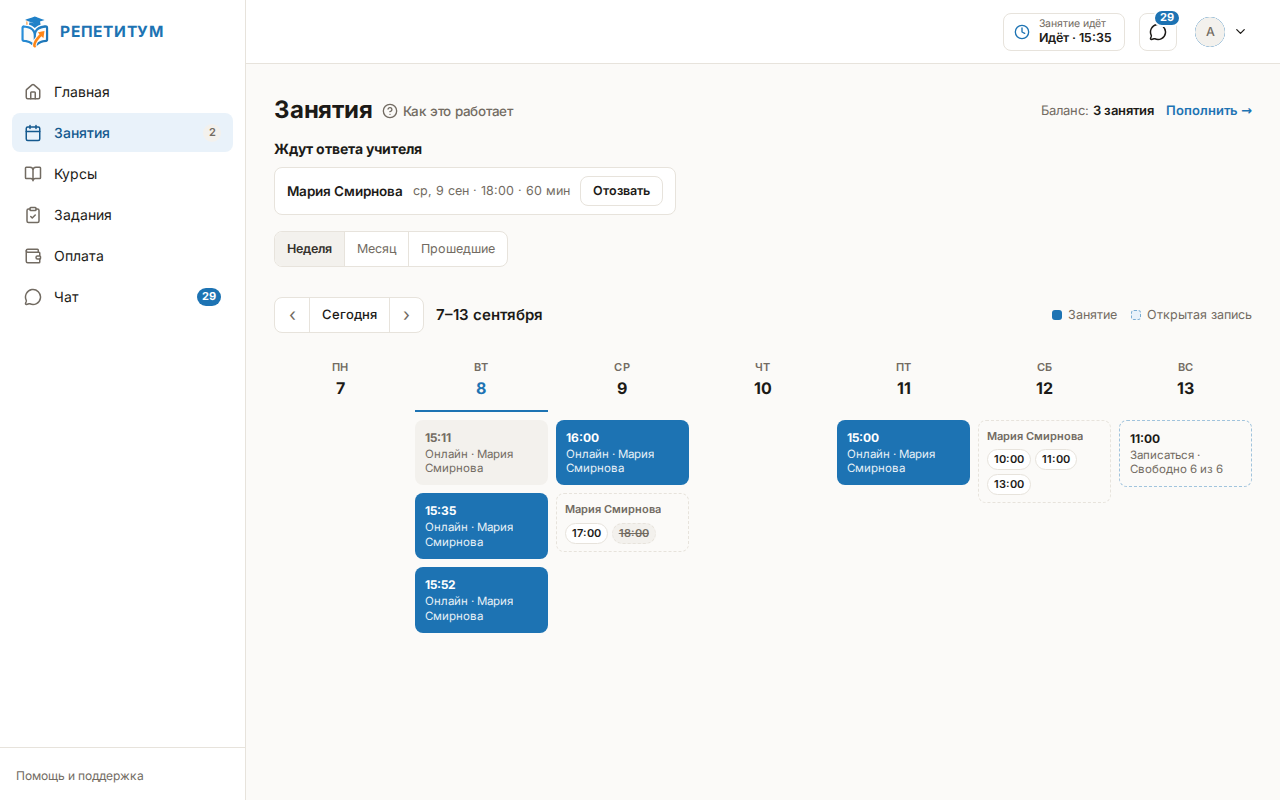Open Задания clipboard icon in sidebar
Screen dimensions: 1280x800
tap(33, 215)
